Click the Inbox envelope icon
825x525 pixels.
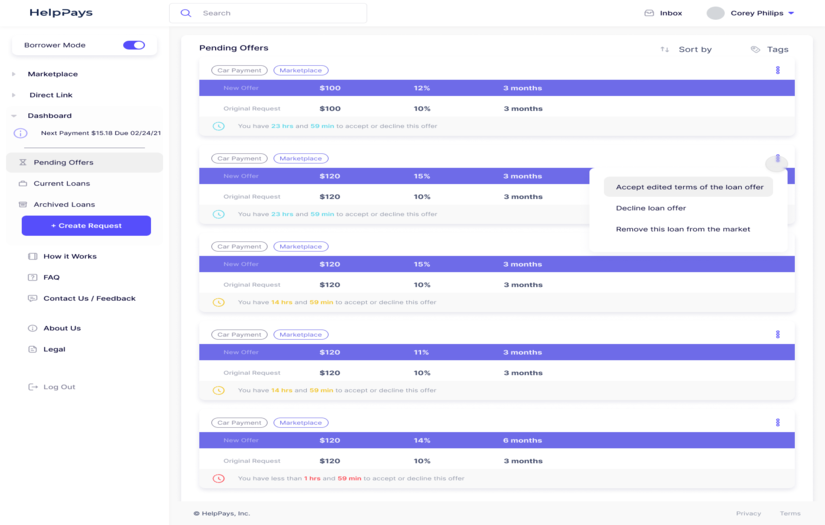coord(649,13)
